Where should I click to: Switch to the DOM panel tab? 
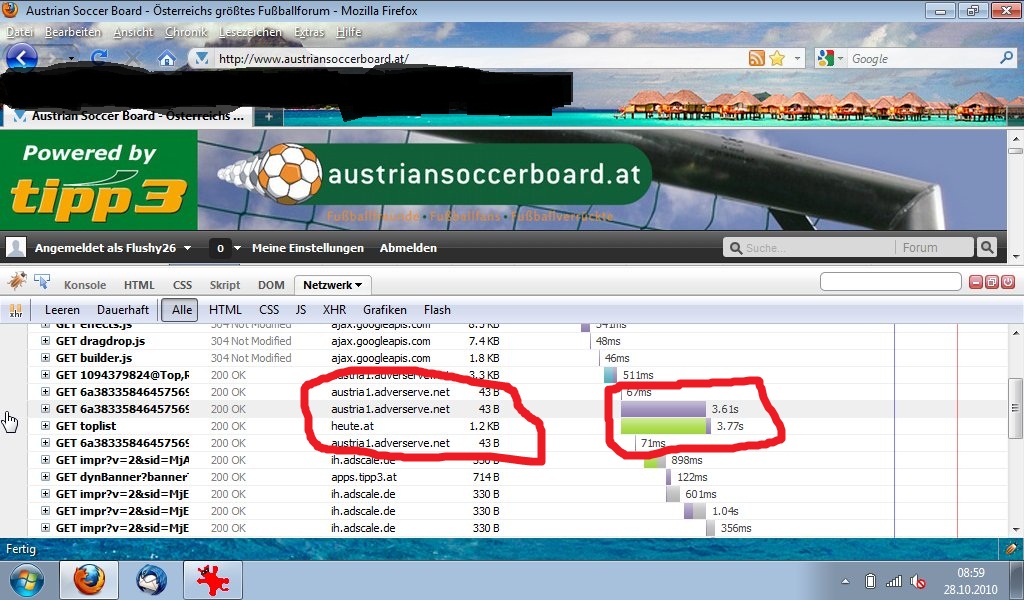pyautogui.click(x=271, y=285)
